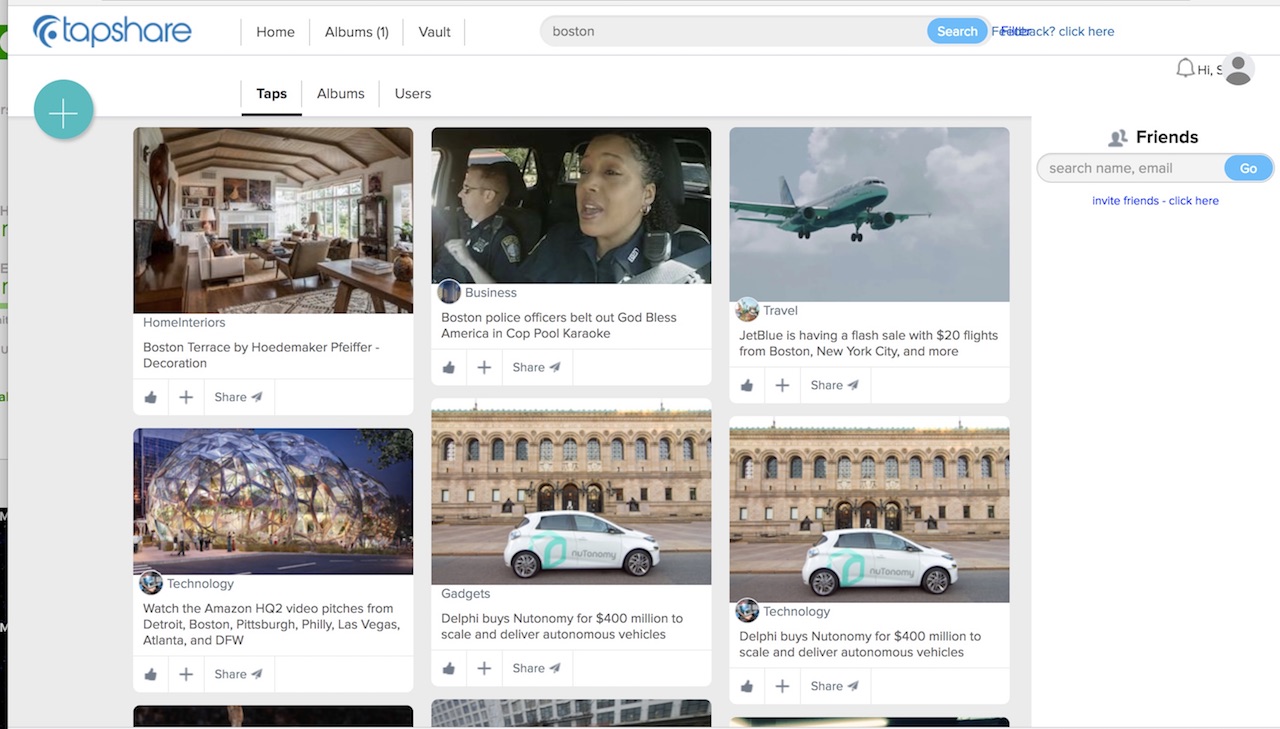The width and height of the screenshot is (1280, 729).
Task: Open the Boston Terrace by Hoedemaker Pfeiffer title
Action: pos(261,355)
